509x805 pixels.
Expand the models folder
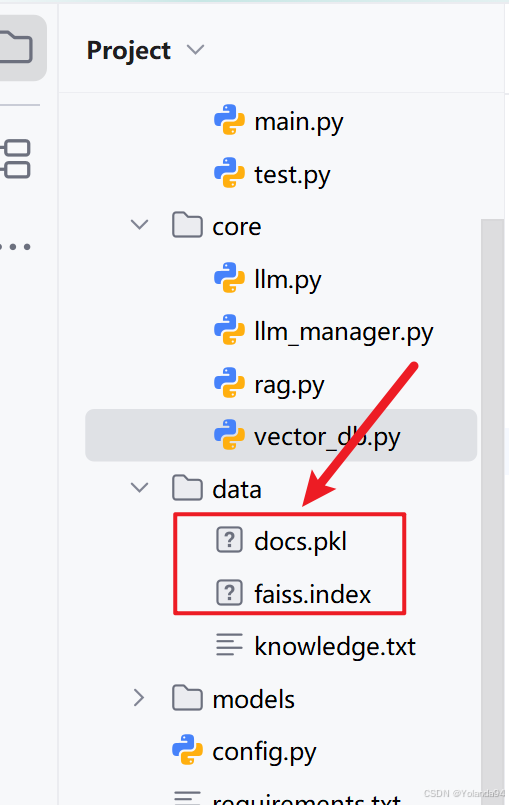(139, 698)
